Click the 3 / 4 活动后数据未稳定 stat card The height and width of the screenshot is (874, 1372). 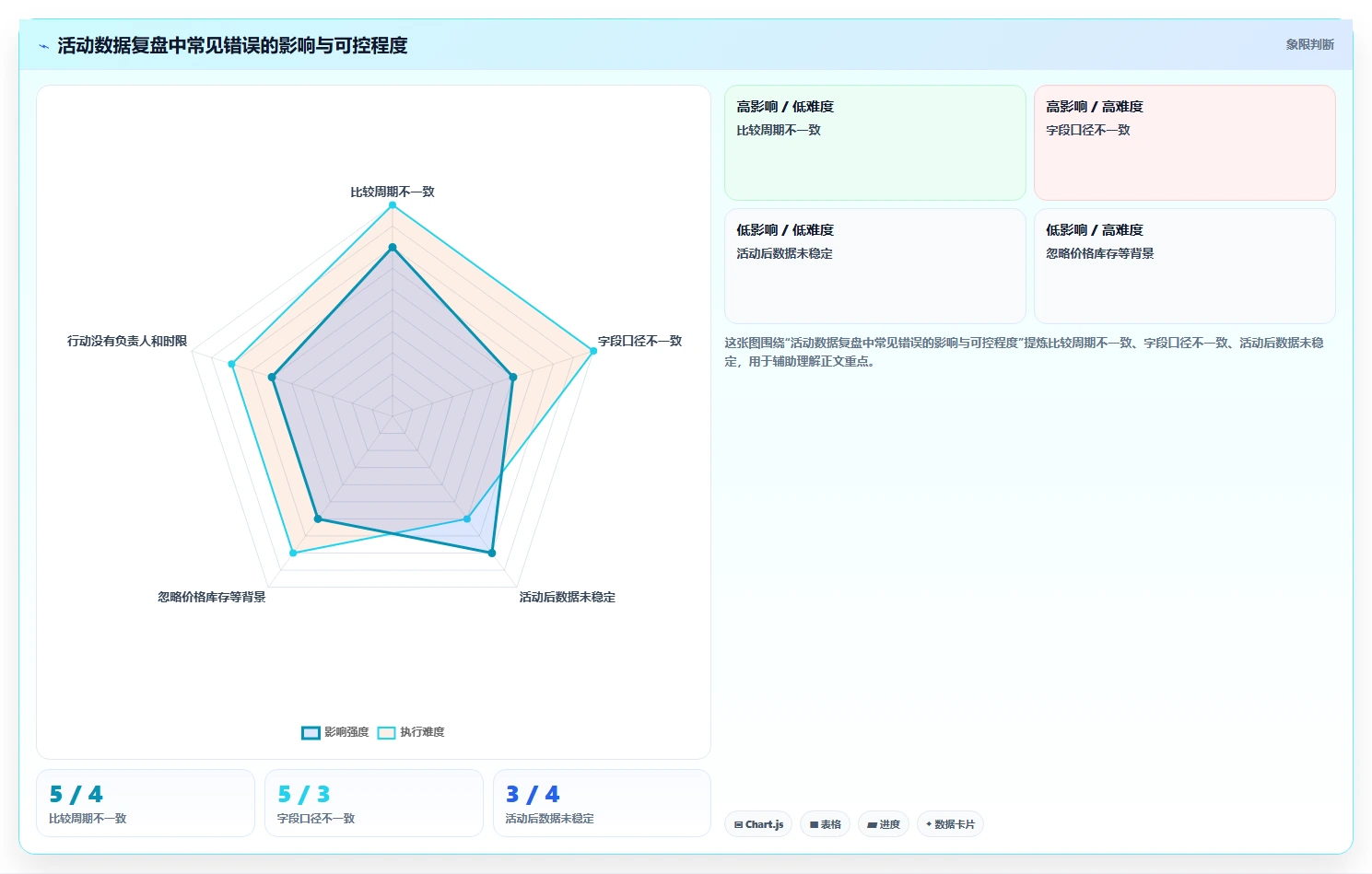(602, 803)
